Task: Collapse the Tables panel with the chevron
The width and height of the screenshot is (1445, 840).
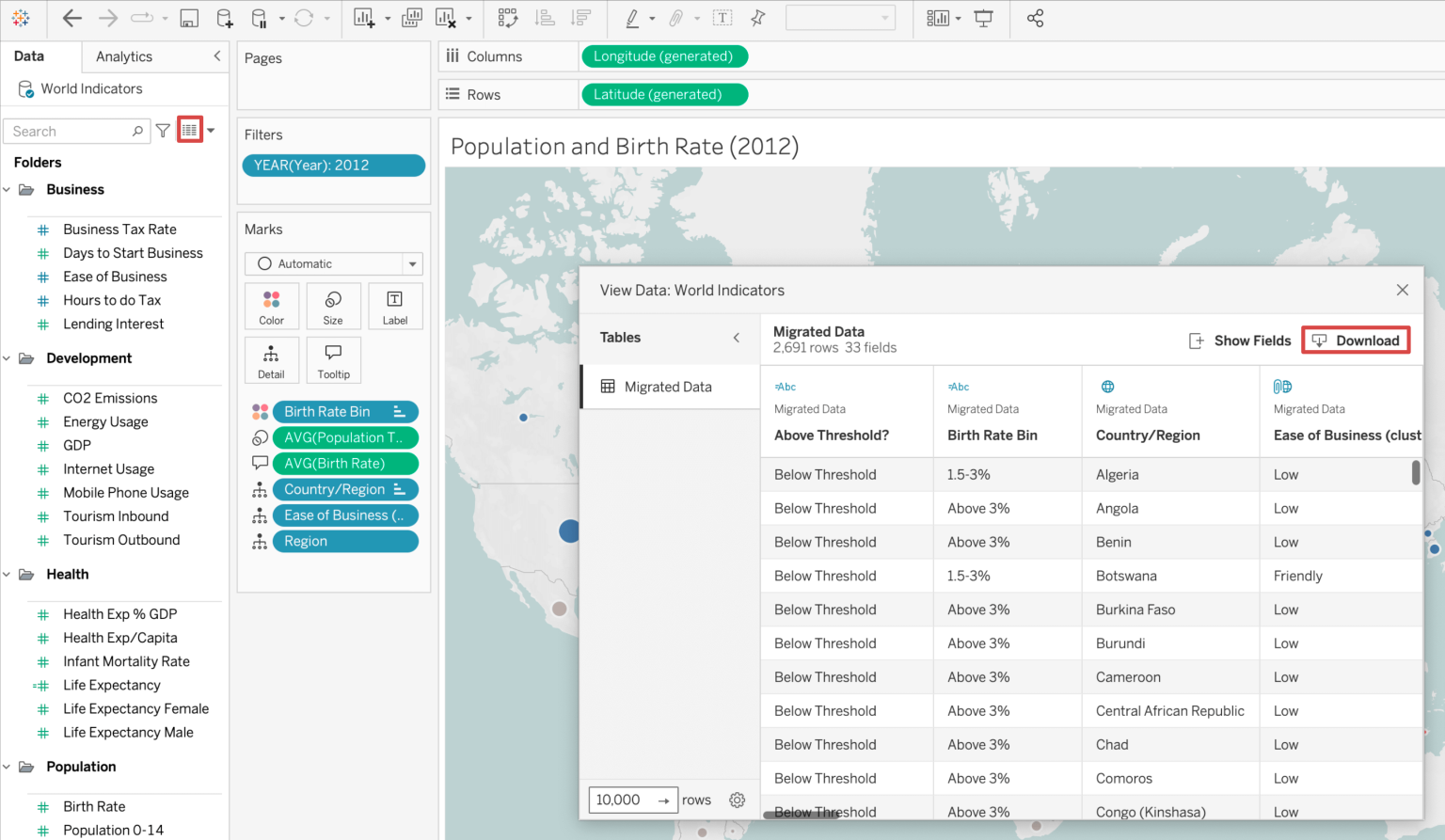Action: (x=737, y=338)
